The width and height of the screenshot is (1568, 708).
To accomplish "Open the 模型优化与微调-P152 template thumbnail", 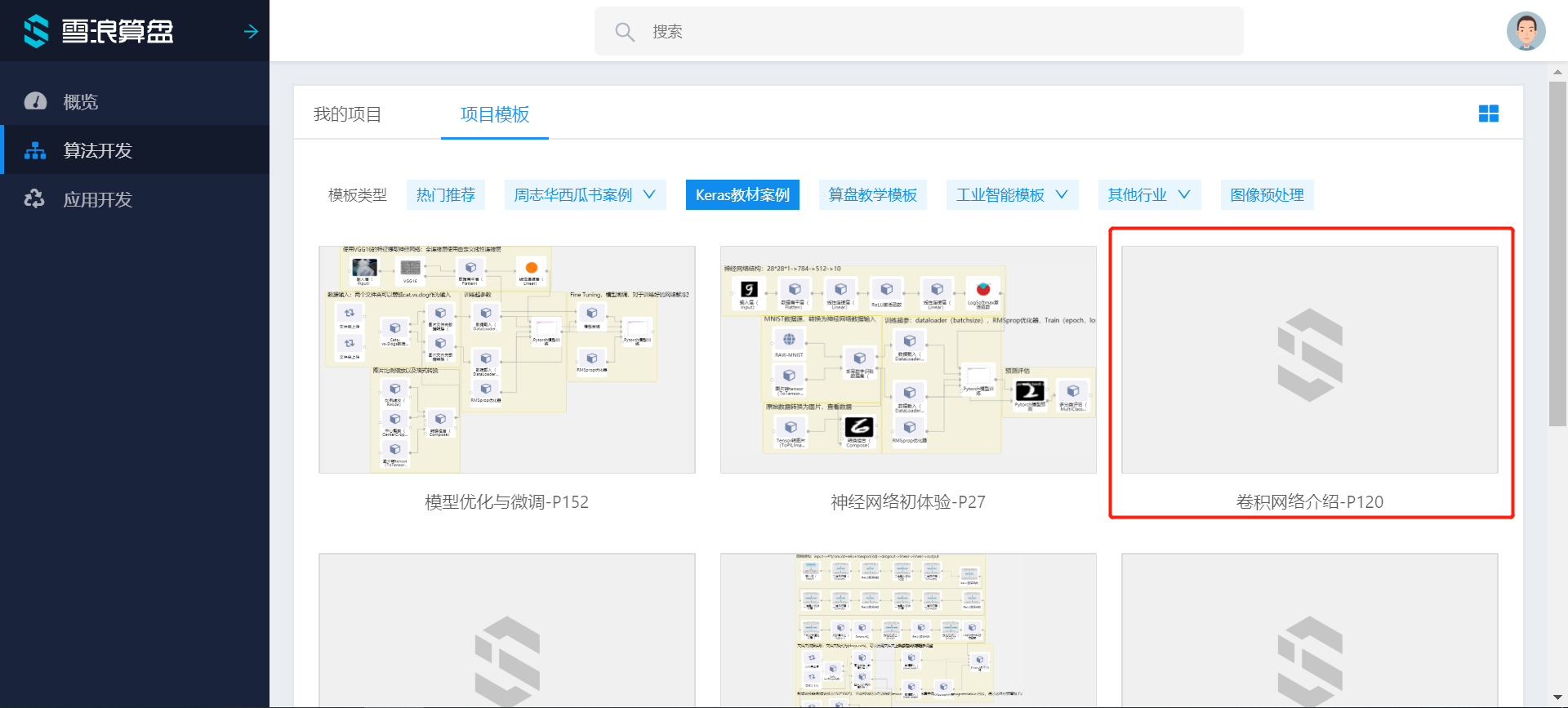I will pos(506,359).
